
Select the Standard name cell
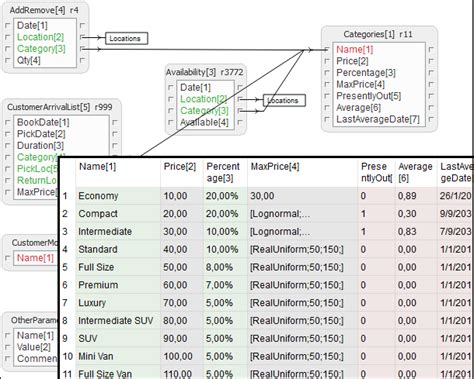(118, 249)
